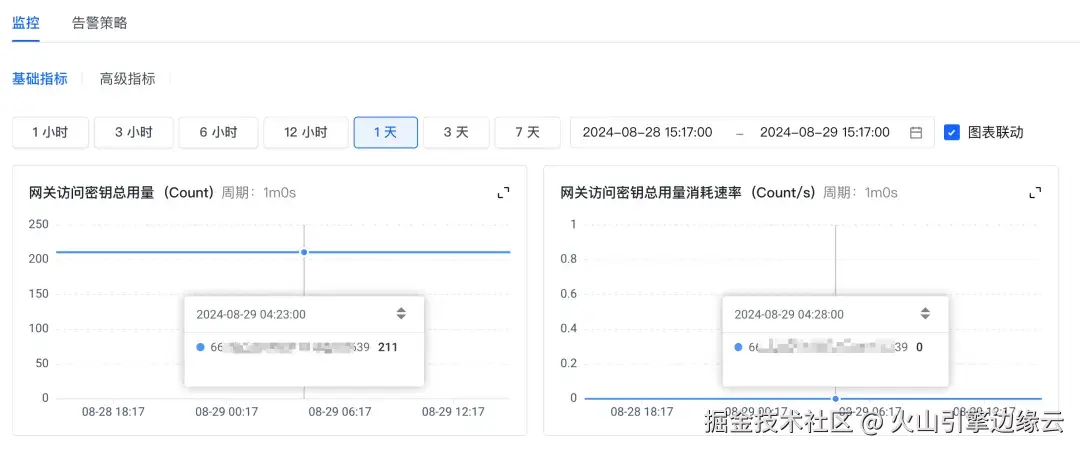Viewport: 1080px width, 451px height.
Task: Choose the 3 小时 time range
Action: [x=134, y=132]
